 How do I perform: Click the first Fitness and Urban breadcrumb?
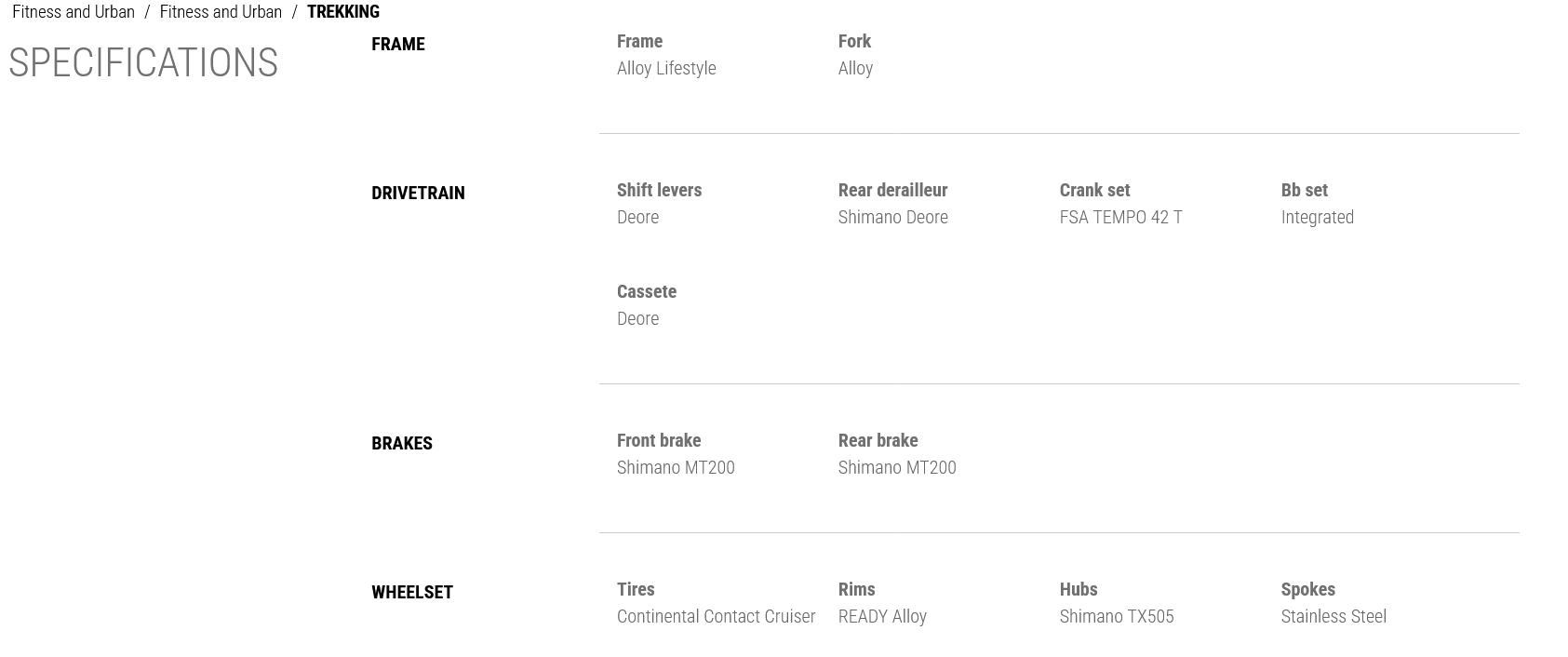tap(74, 12)
